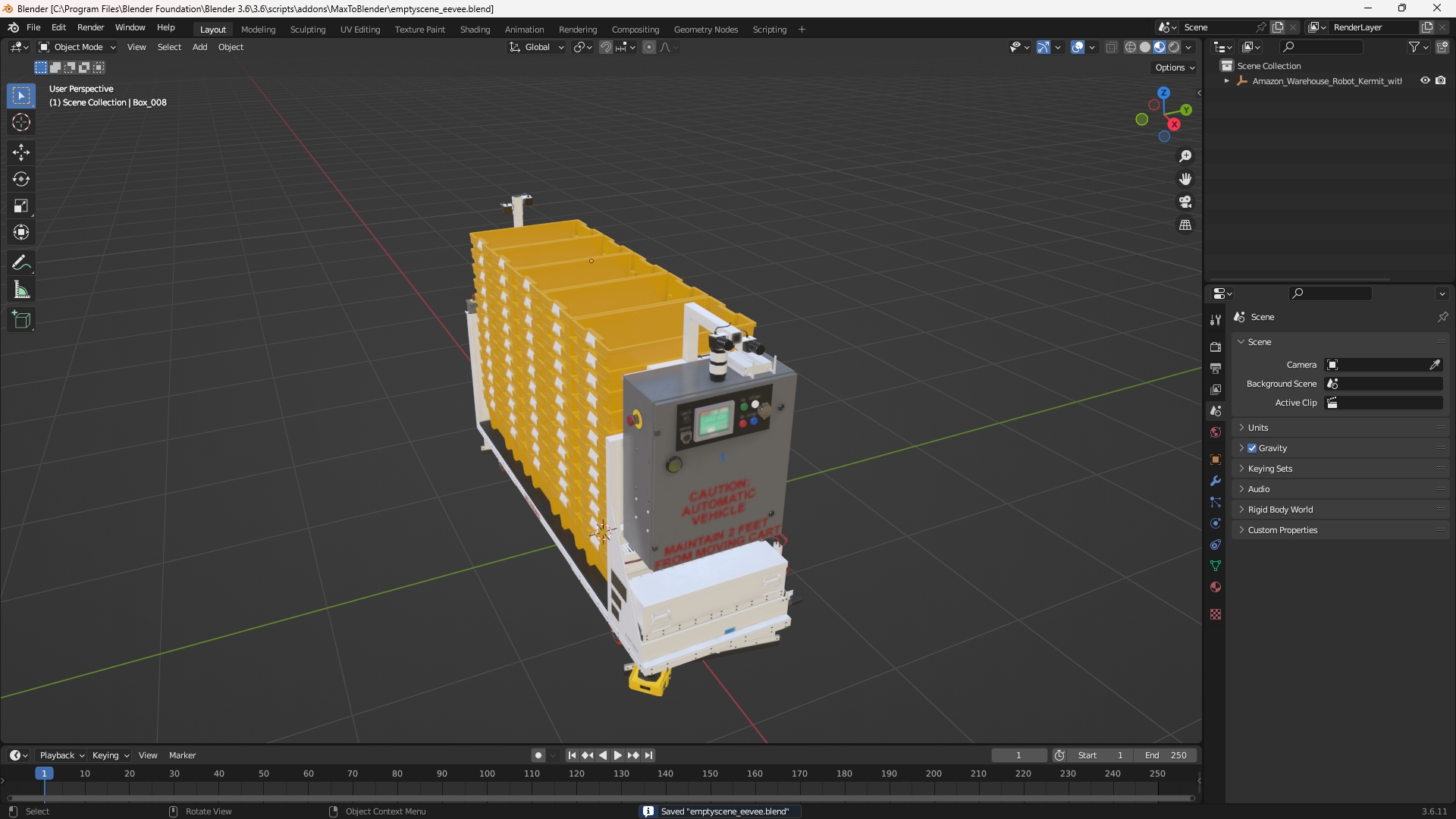Jump to the next keyframe
Image resolution: width=1456 pixels, height=819 pixels.
[633, 755]
